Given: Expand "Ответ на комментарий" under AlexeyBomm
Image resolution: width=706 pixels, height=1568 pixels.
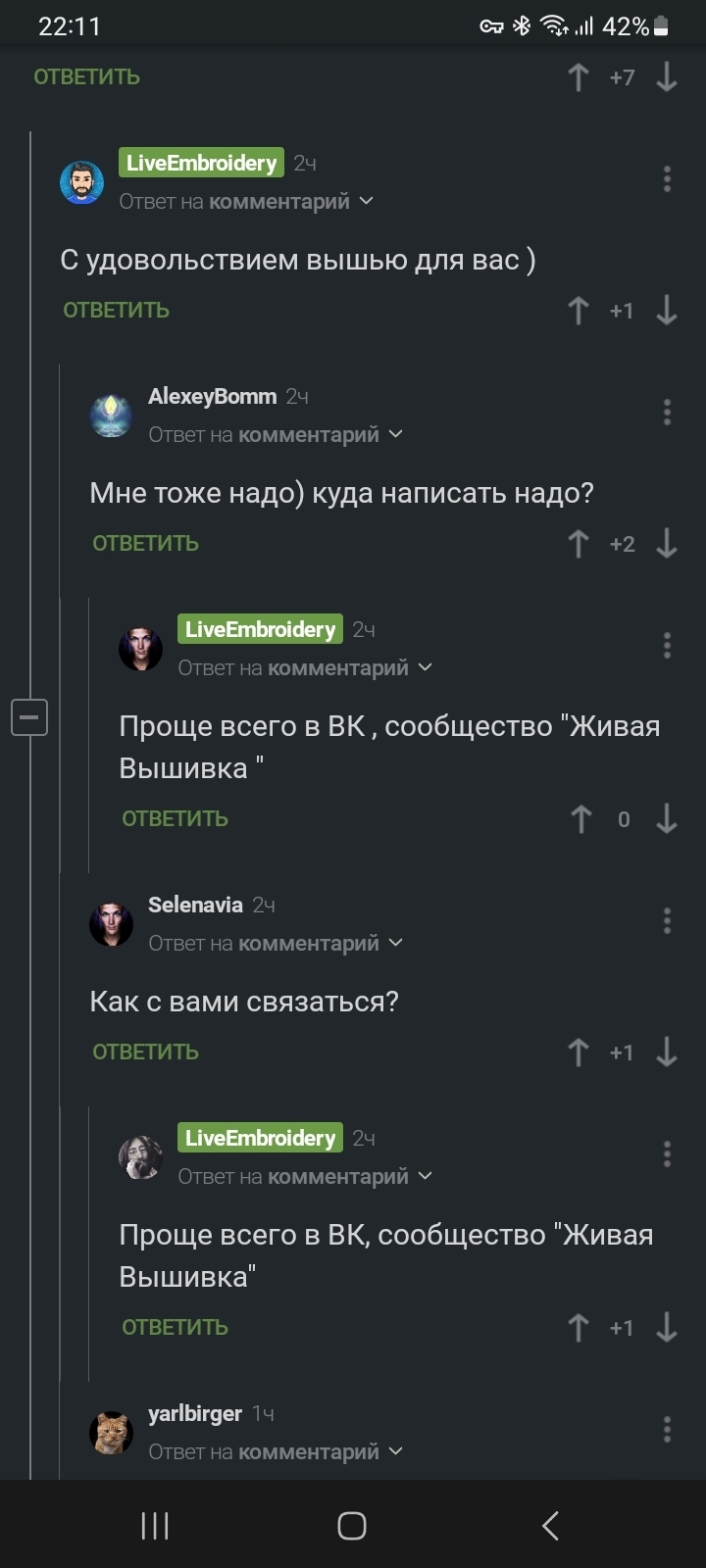Looking at the screenshot, I should point(276,434).
